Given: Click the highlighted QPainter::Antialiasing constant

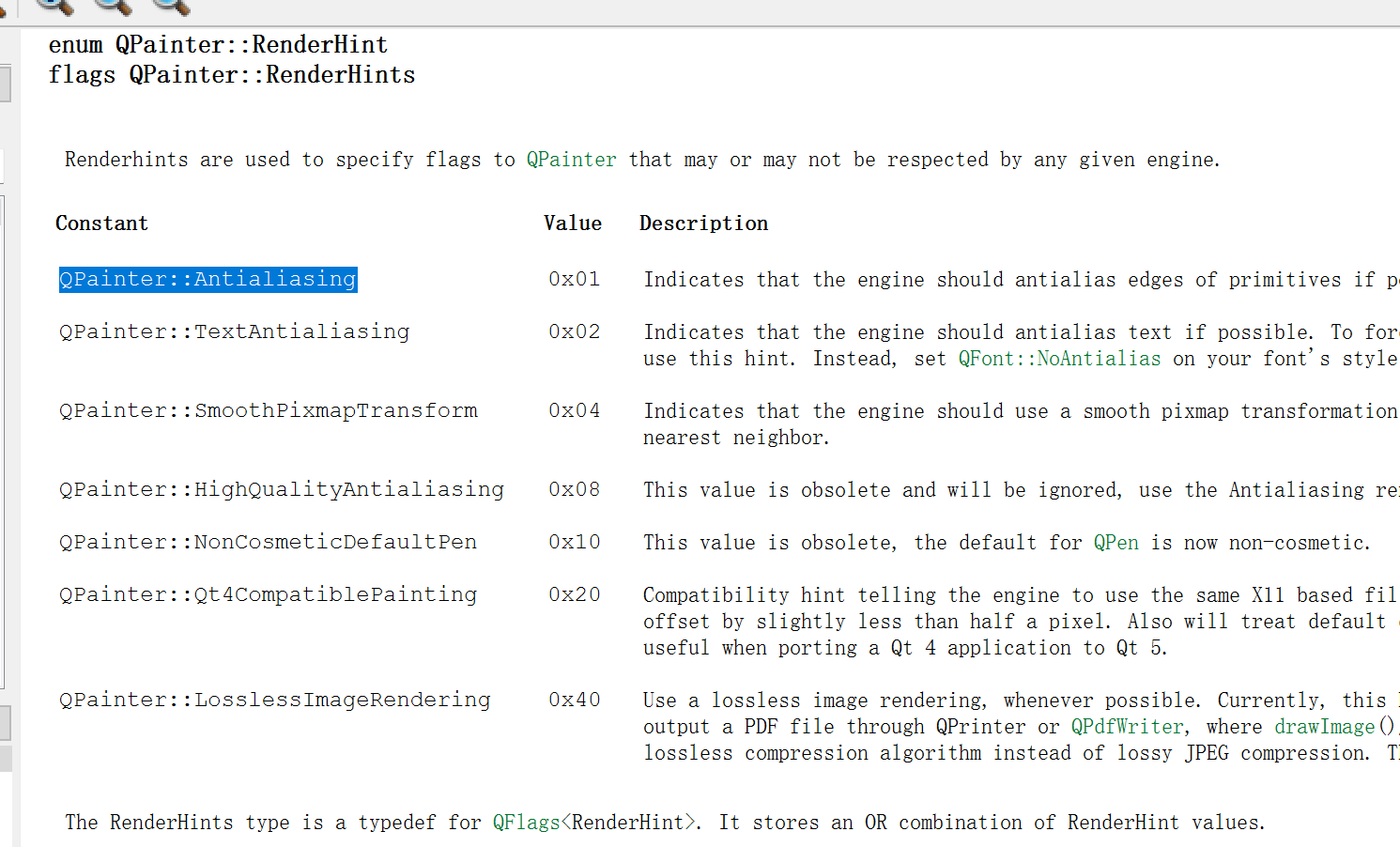Looking at the screenshot, I should tap(208, 279).
